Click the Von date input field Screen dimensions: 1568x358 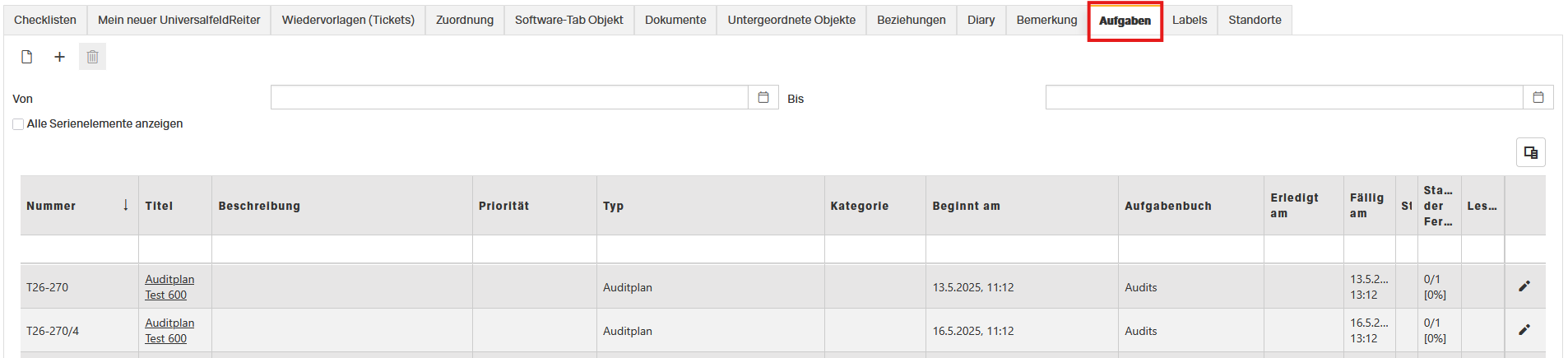click(508, 97)
